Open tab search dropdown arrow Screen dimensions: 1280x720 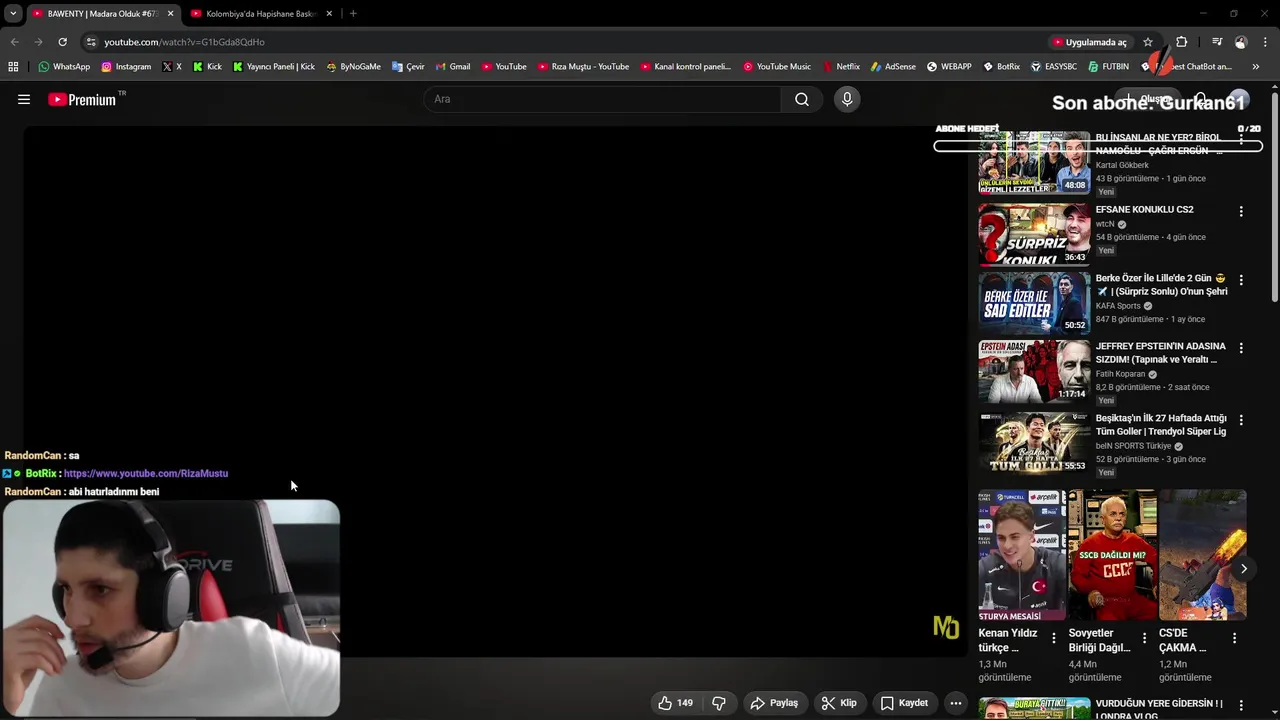13,14
